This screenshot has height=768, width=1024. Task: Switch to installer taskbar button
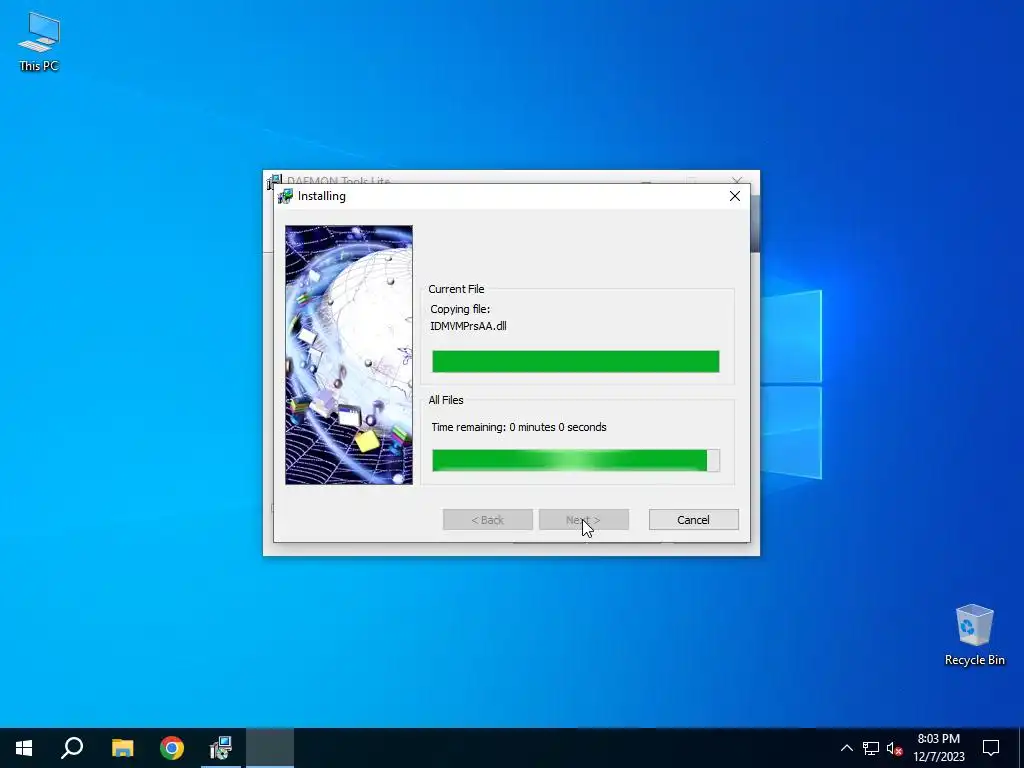pos(221,748)
